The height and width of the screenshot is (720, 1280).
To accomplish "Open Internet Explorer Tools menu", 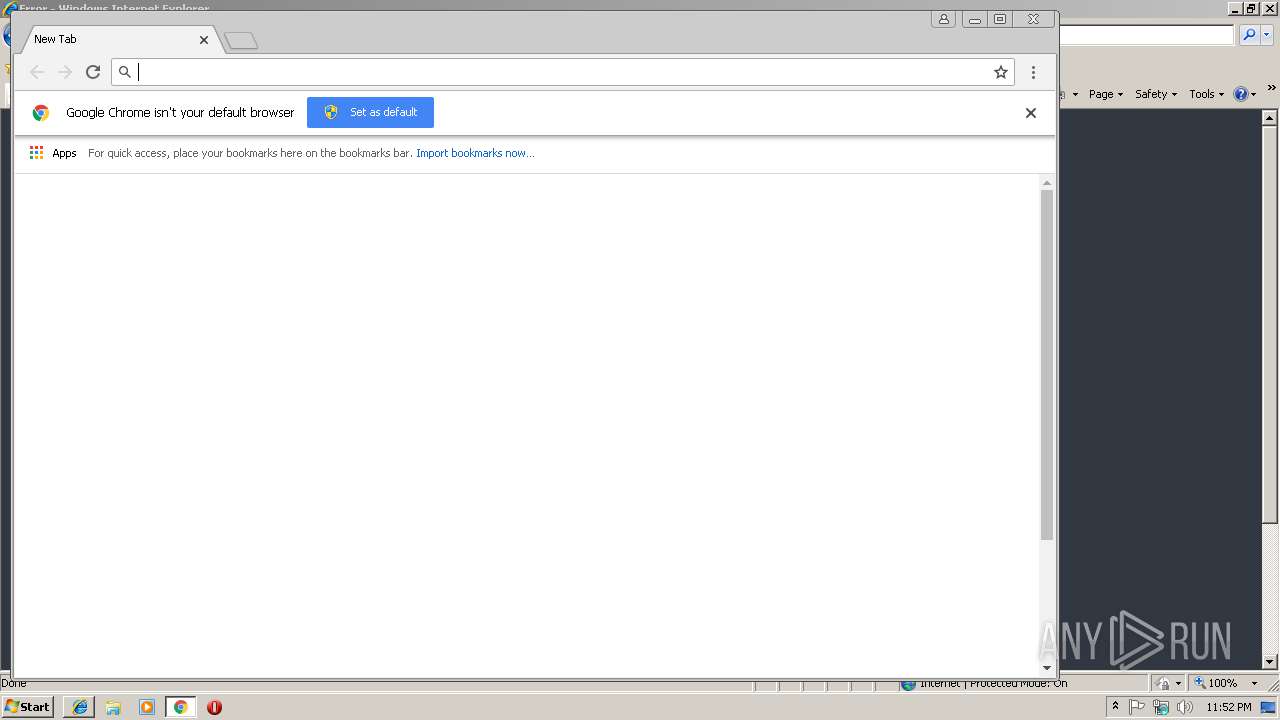I will pyautogui.click(x=1206, y=94).
